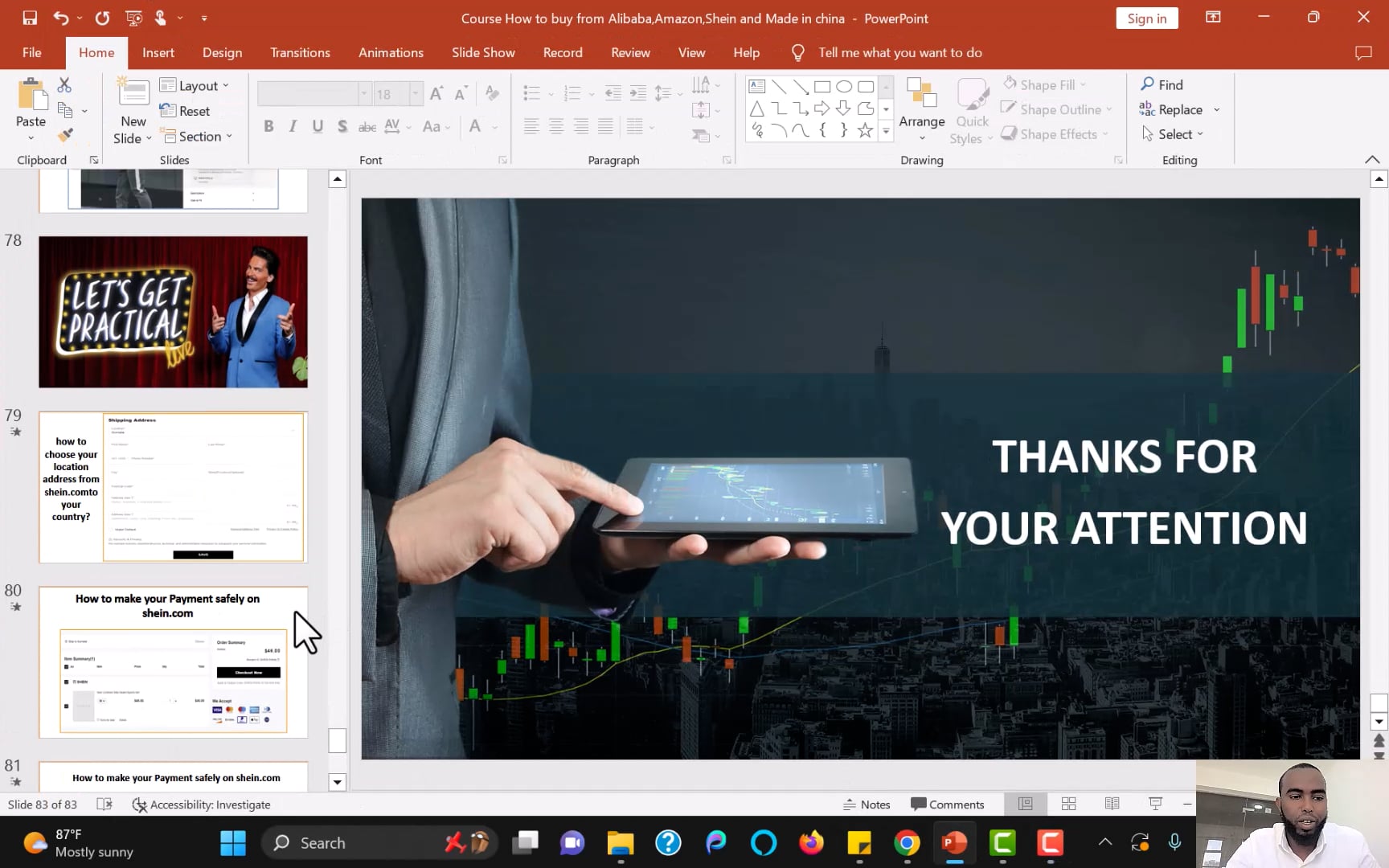Screen dimensions: 1389x868
Task: Start slide show from the status bar
Action: (1155, 804)
